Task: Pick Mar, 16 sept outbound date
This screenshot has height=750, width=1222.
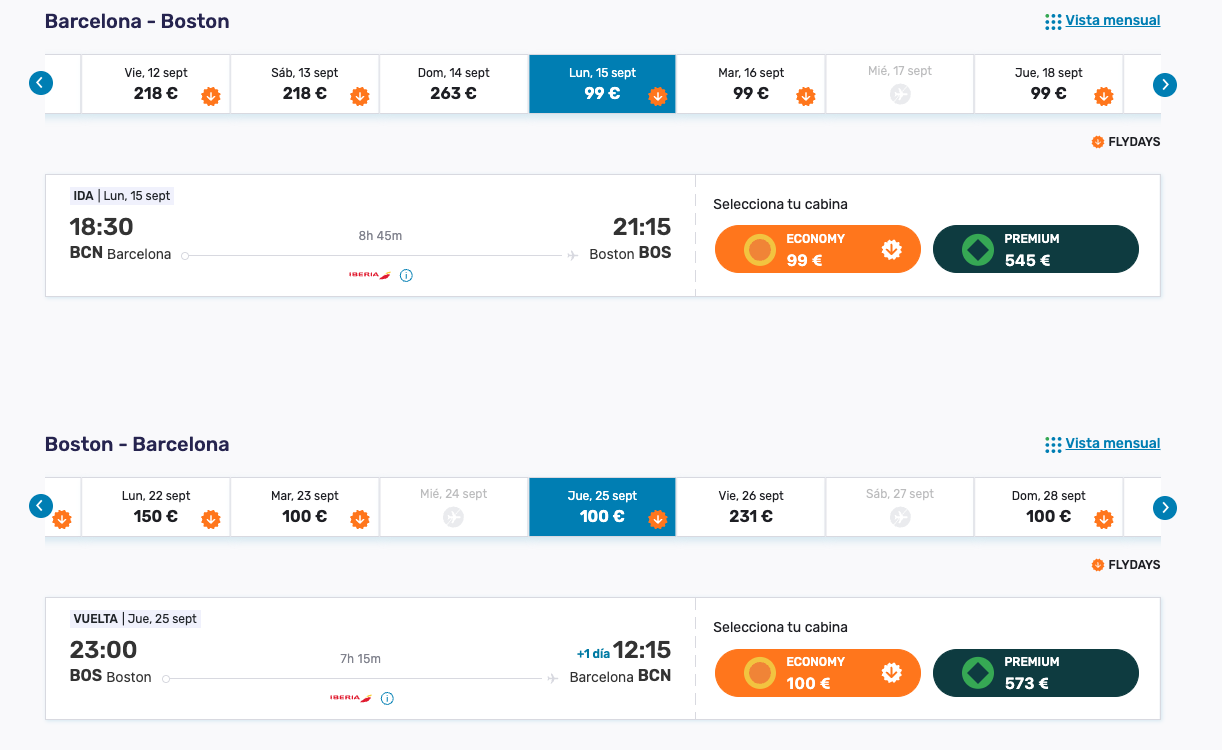Action: [751, 84]
